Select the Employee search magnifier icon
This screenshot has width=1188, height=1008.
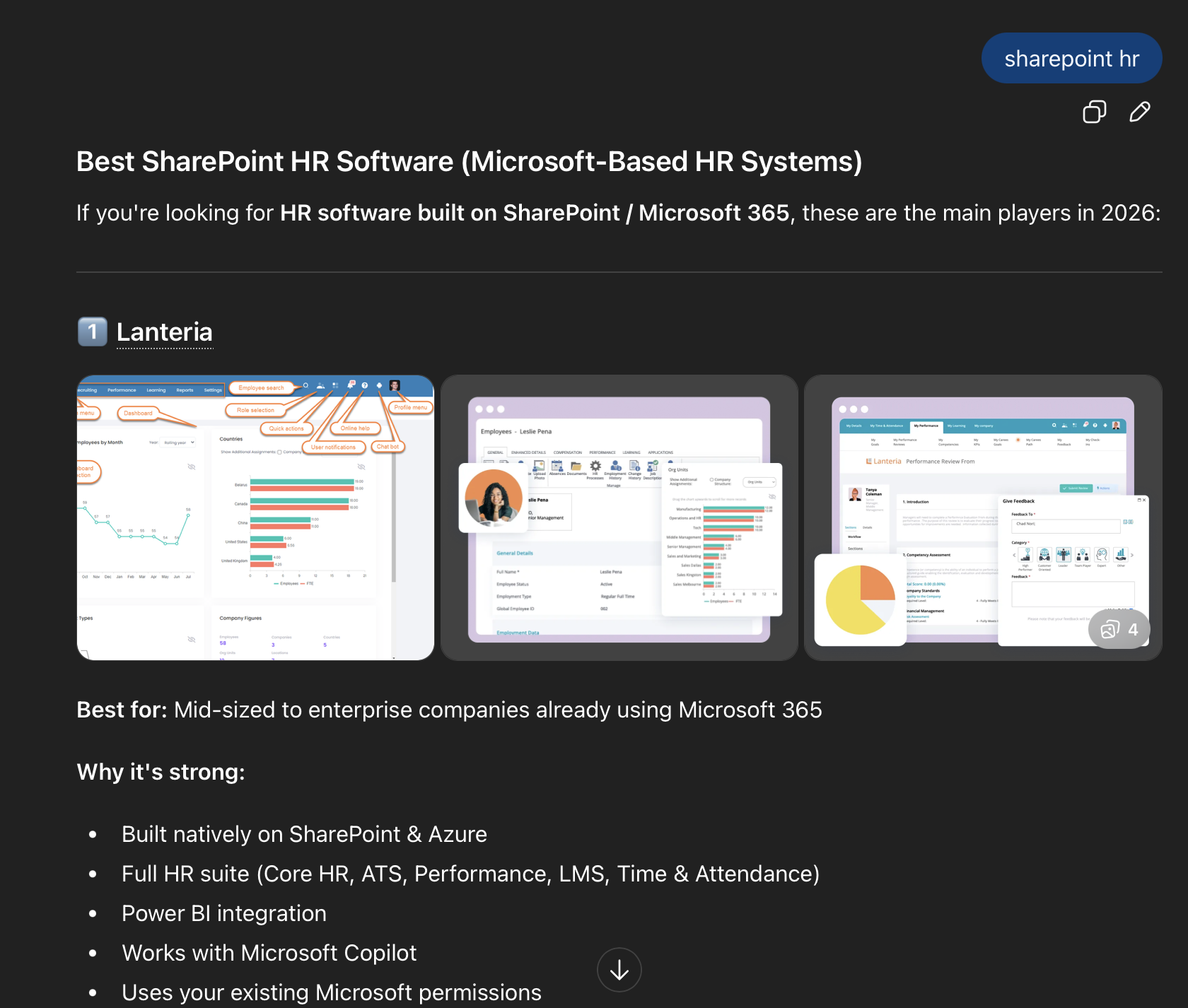(x=306, y=386)
